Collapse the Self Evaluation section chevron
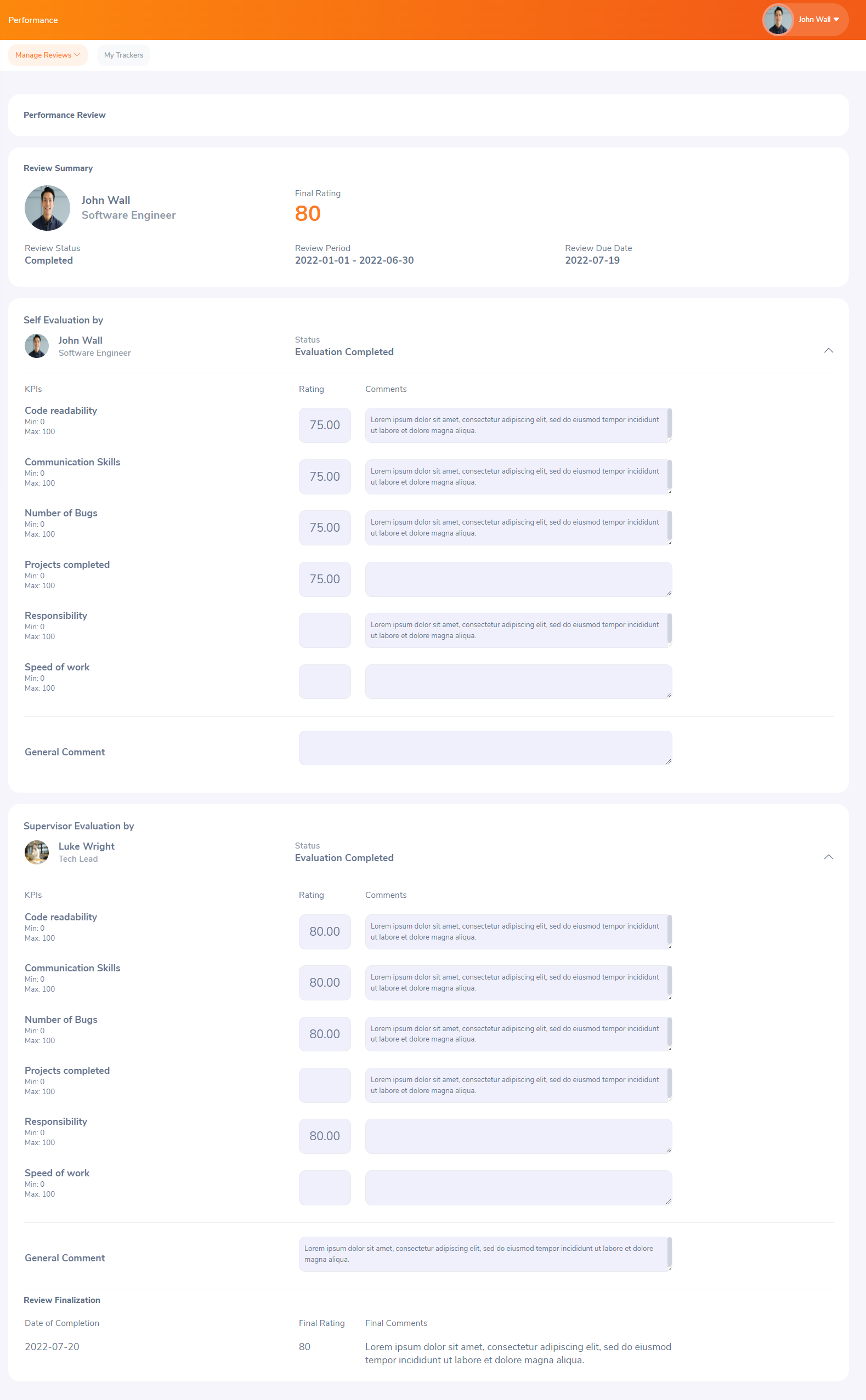This screenshot has height=1400, width=866. coord(828,350)
